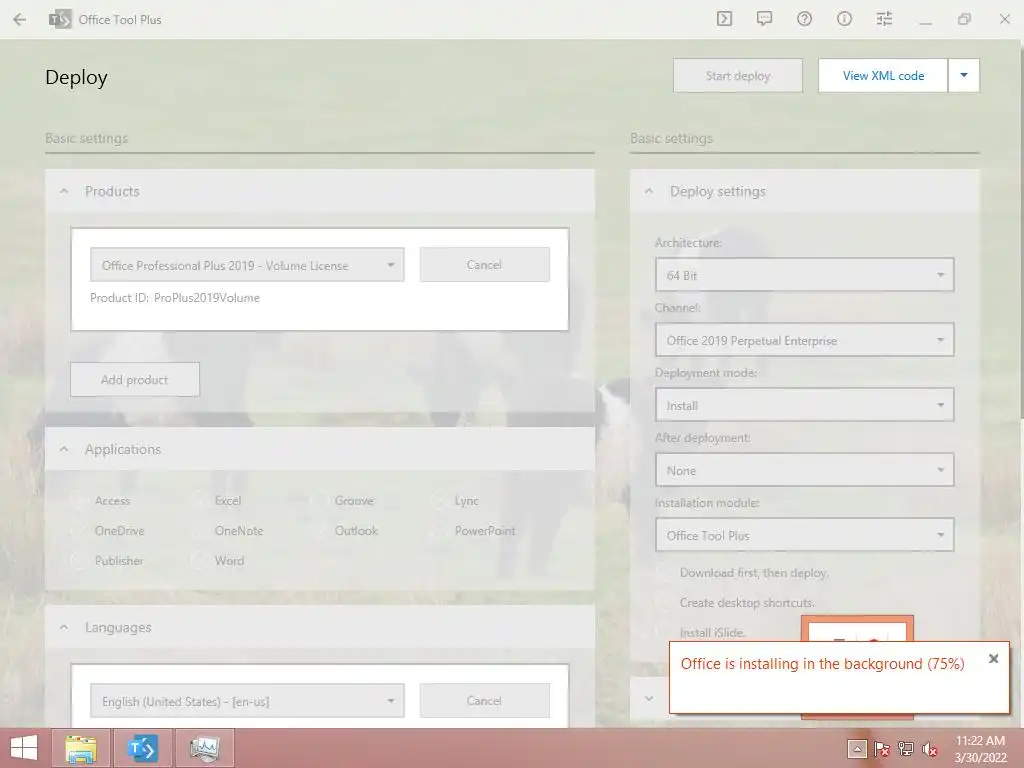Viewport: 1024px width, 768px height.
Task: Open the network tray icon
Action: (906, 749)
